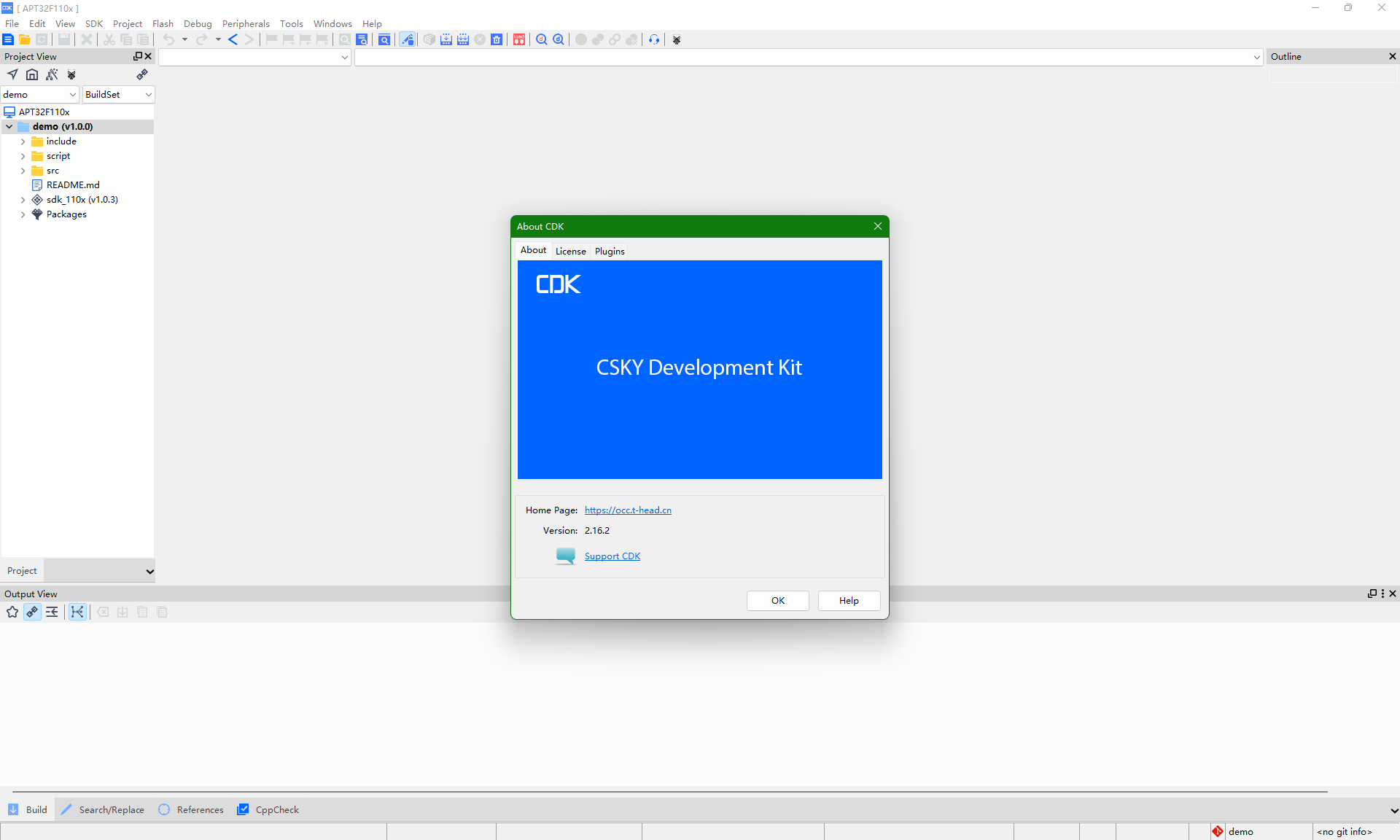Select the CppCheck output tab
Viewport: 1400px width, 840px height.
[268, 809]
